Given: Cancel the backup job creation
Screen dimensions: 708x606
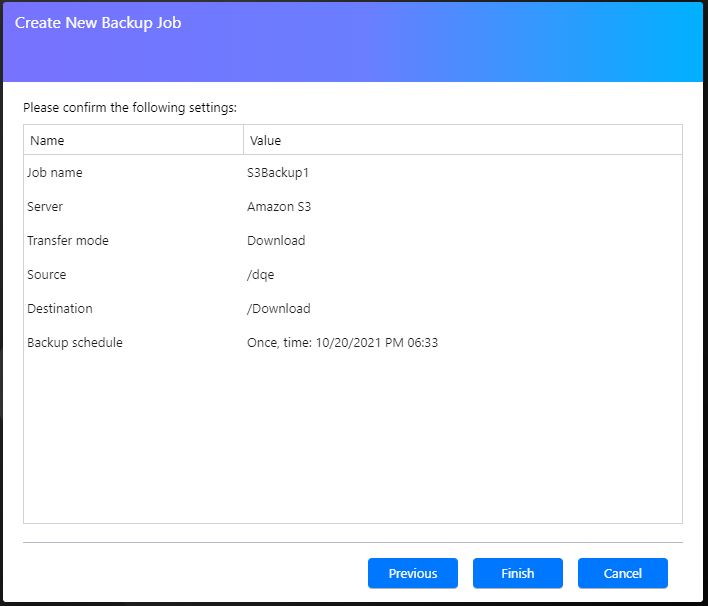Looking at the screenshot, I should coord(622,573).
